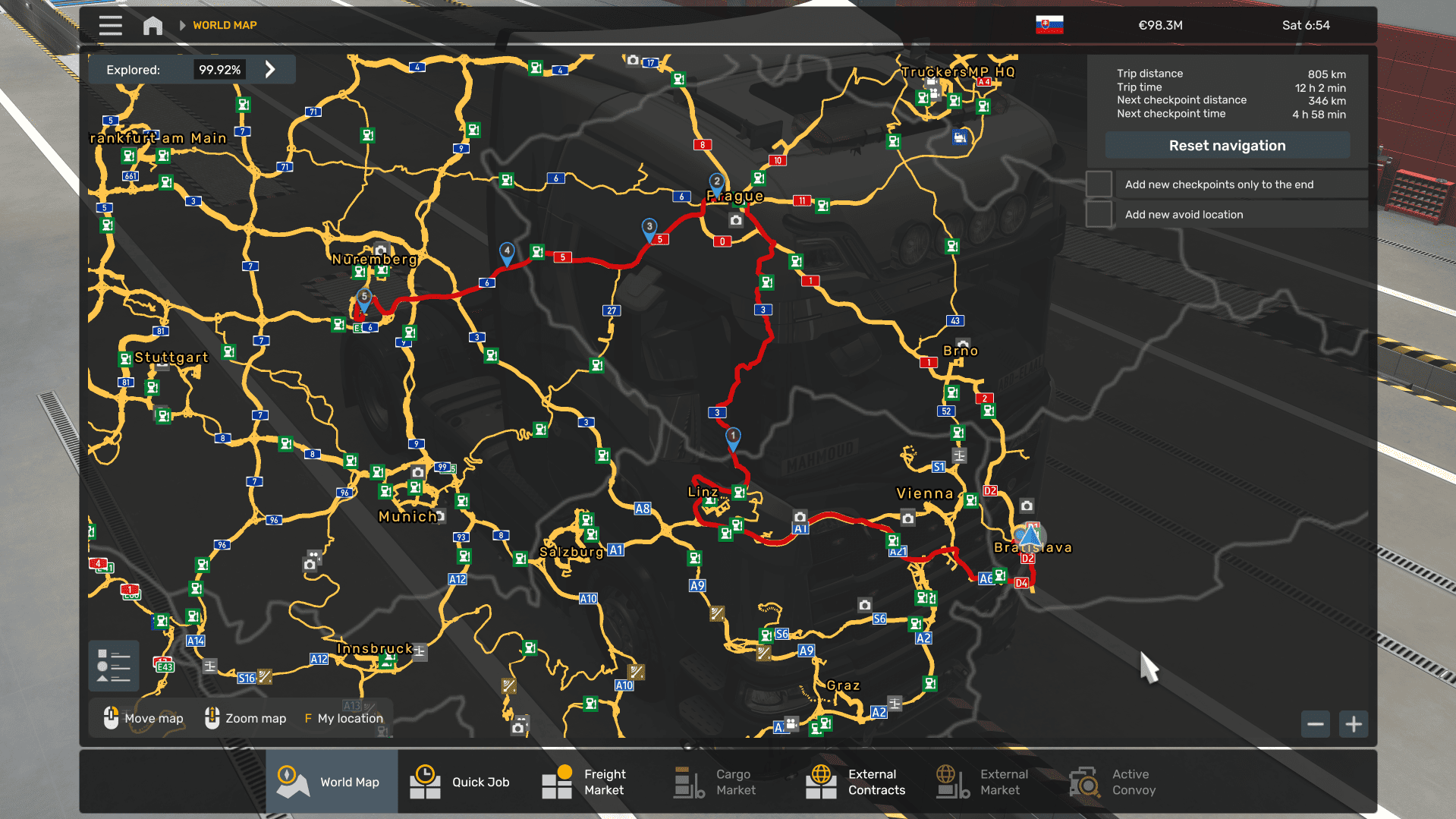Toggle add new avoid location checkbox
The image size is (1456, 819).
click(x=1099, y=215)
